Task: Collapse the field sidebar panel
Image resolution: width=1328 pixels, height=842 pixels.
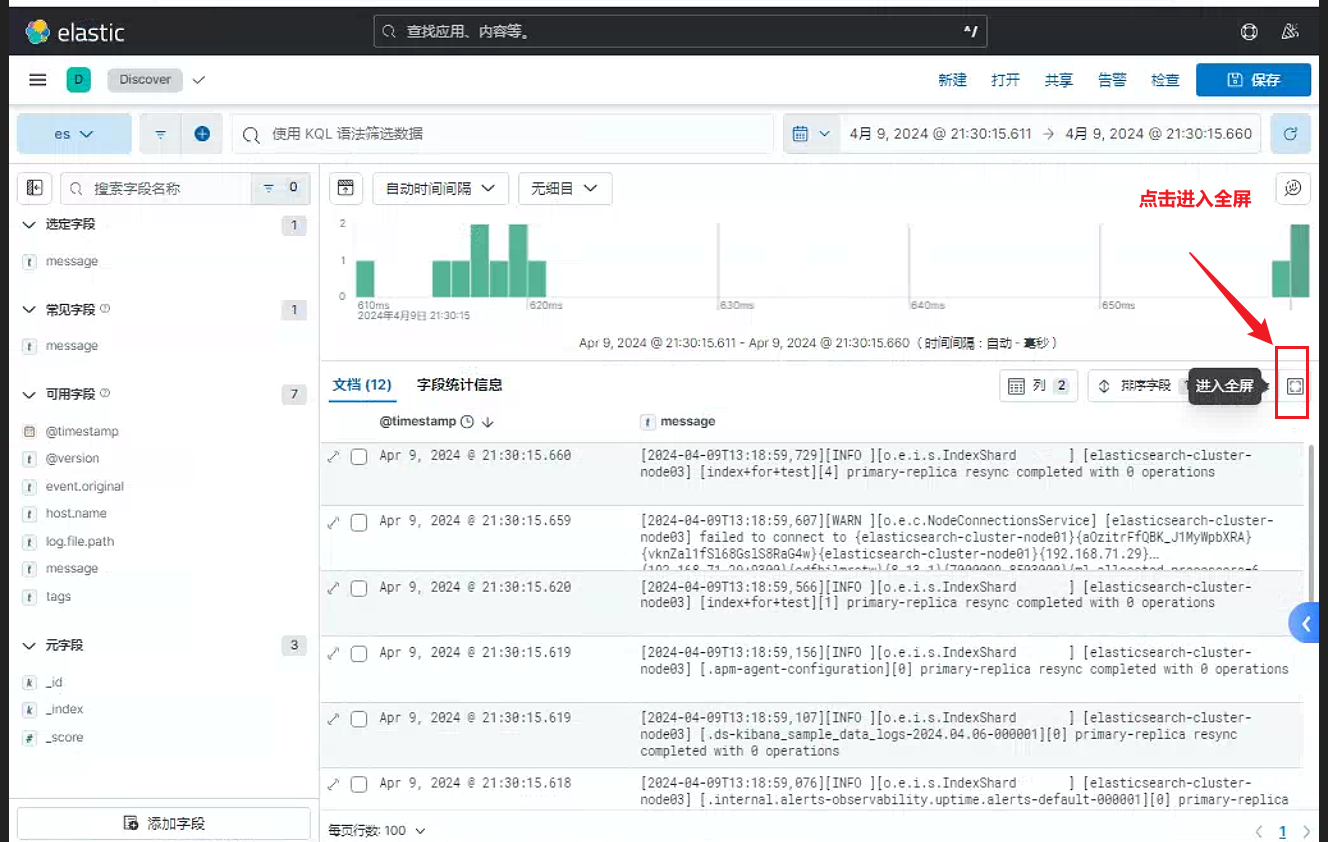Action: (35, 188)
